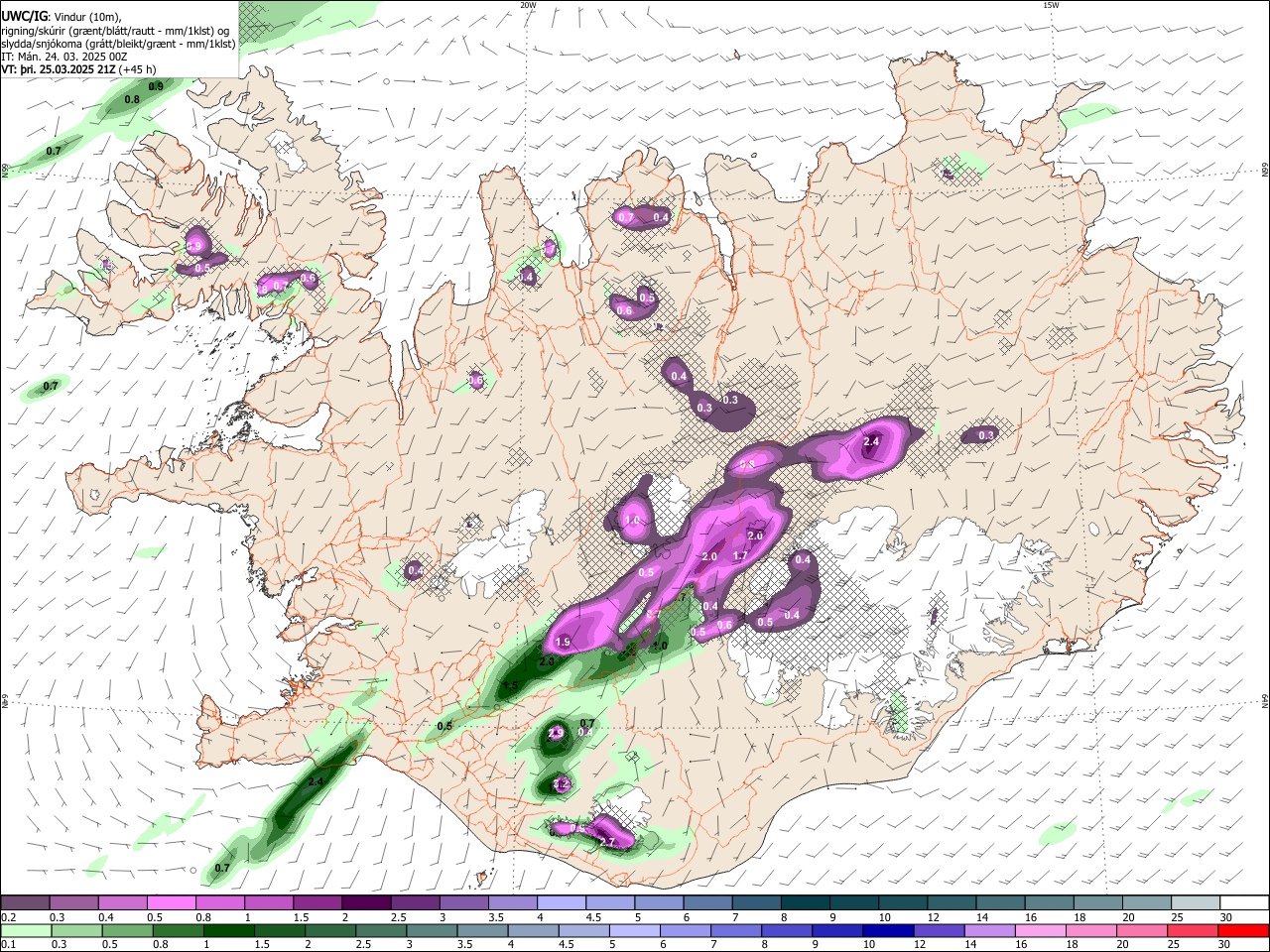
Task: Click the "20W" longitude label at the top edge
Action: tap(528, 5)
